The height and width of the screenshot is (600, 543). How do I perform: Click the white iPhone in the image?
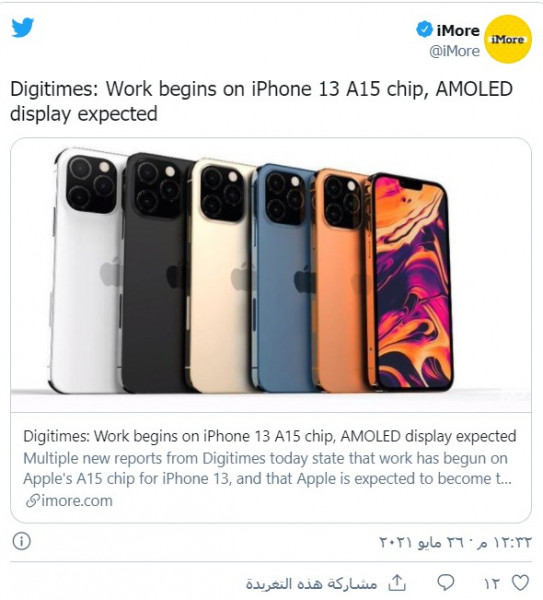tap(88, 270)
